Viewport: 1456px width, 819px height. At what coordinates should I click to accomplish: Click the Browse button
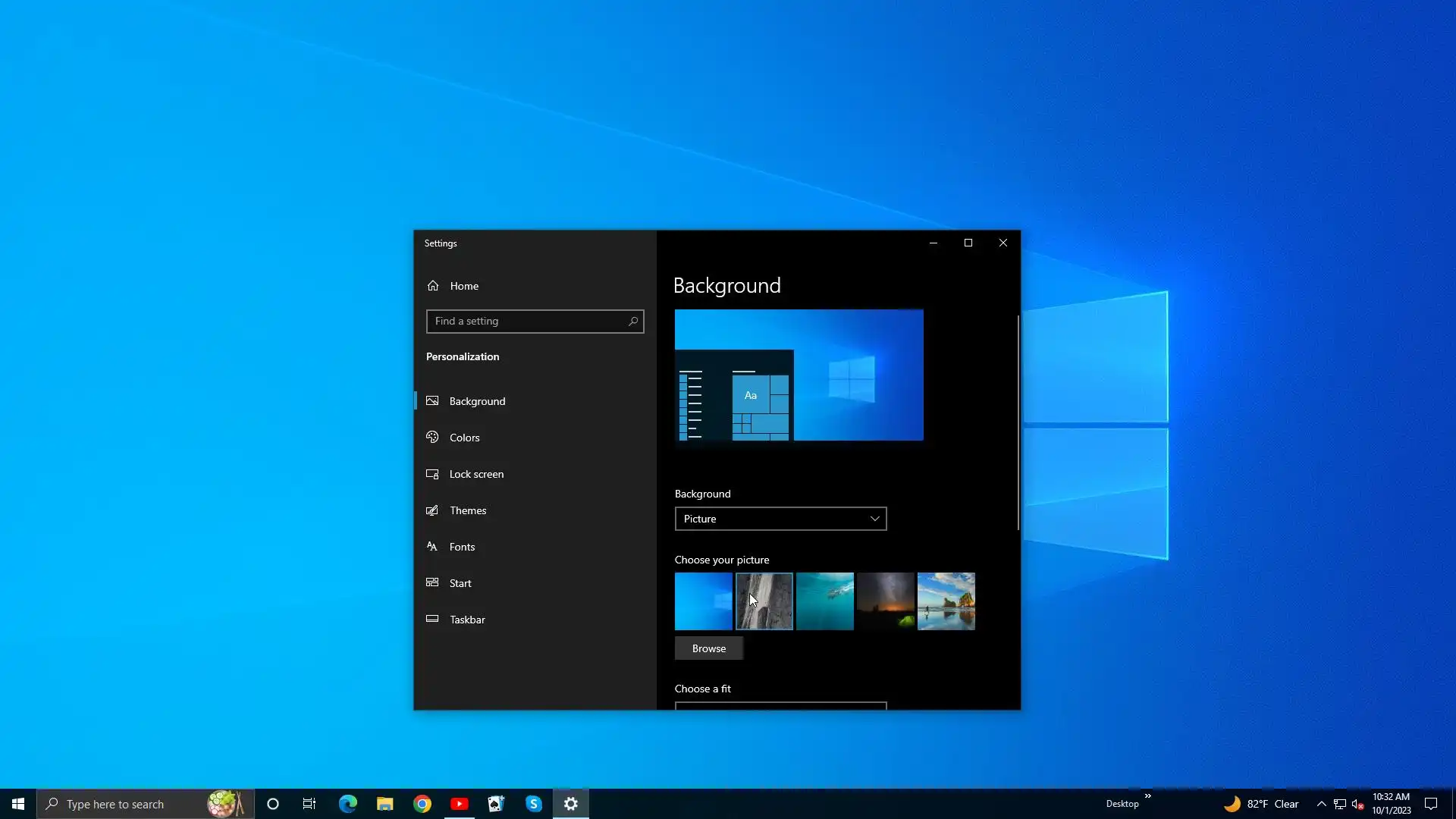708,648
